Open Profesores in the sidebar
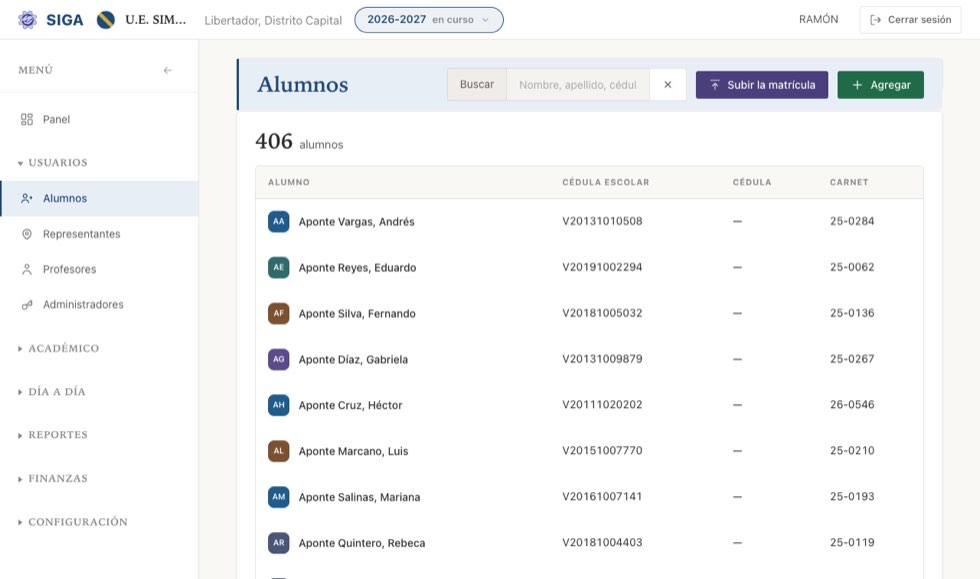980x579 pixels. pos(99,269)
